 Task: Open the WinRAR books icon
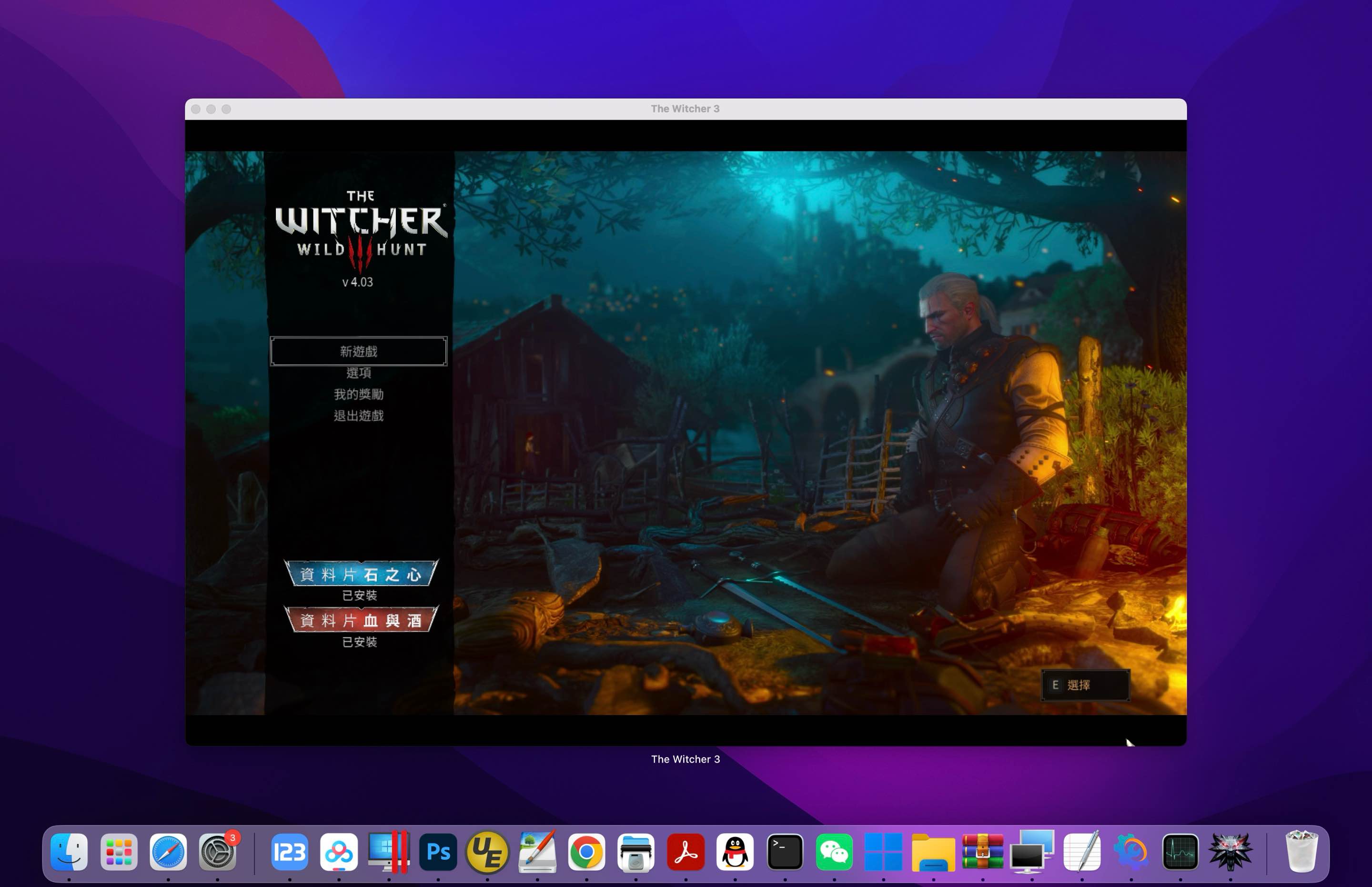pyautogui.click(x=983, y=851)
